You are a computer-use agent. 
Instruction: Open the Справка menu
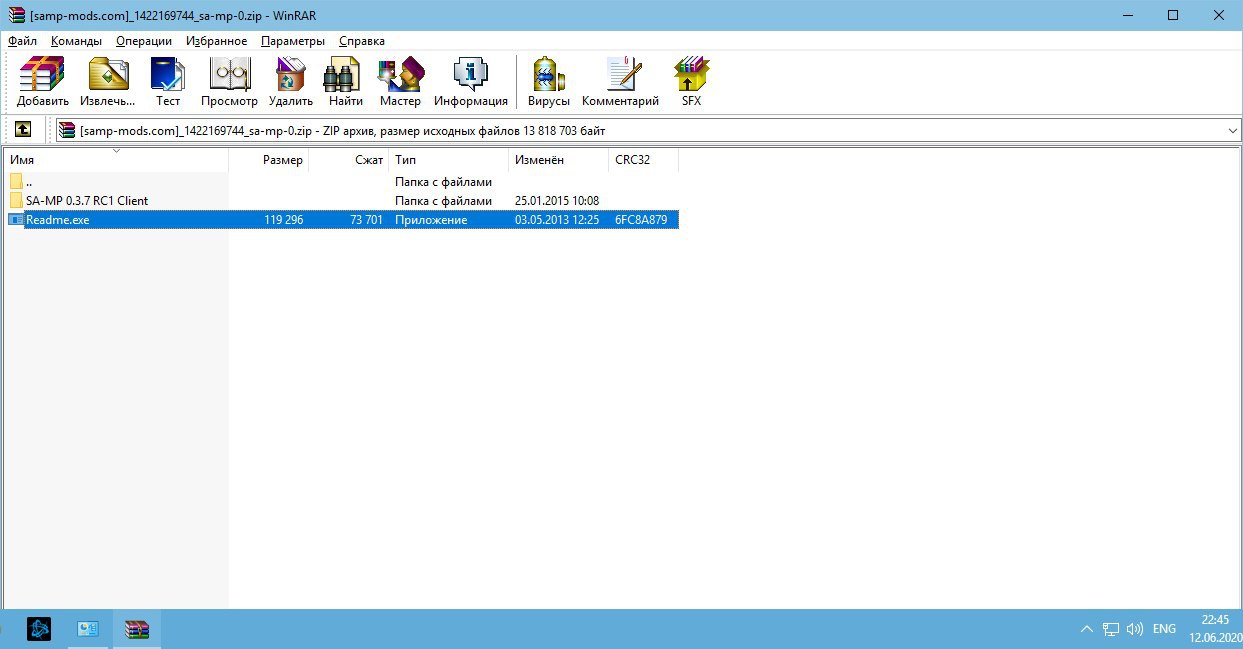(x=362, y=41)
